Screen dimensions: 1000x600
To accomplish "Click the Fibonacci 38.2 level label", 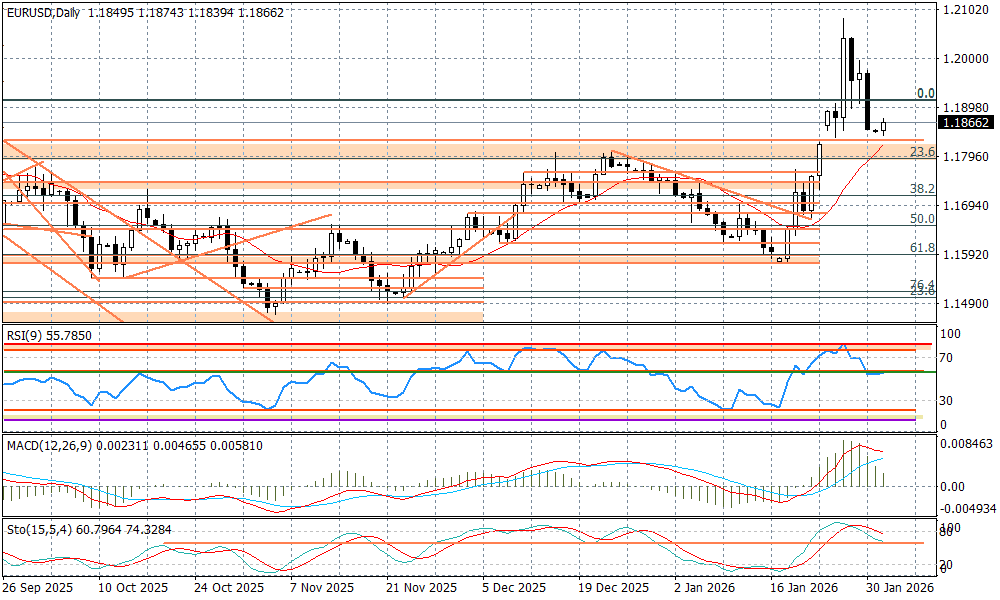I will (921, 189).
